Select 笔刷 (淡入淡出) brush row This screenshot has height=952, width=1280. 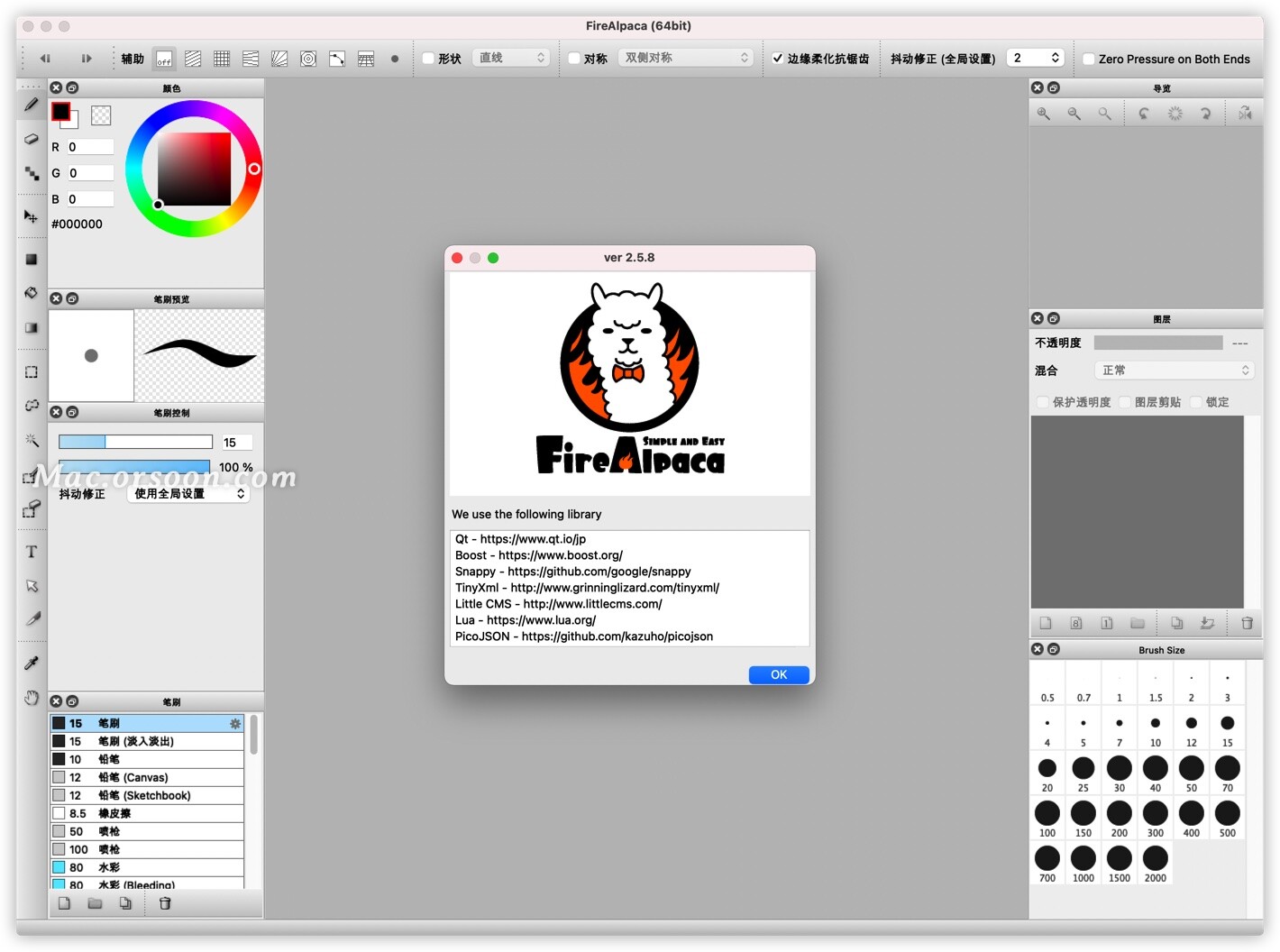(x=147, y=741)
